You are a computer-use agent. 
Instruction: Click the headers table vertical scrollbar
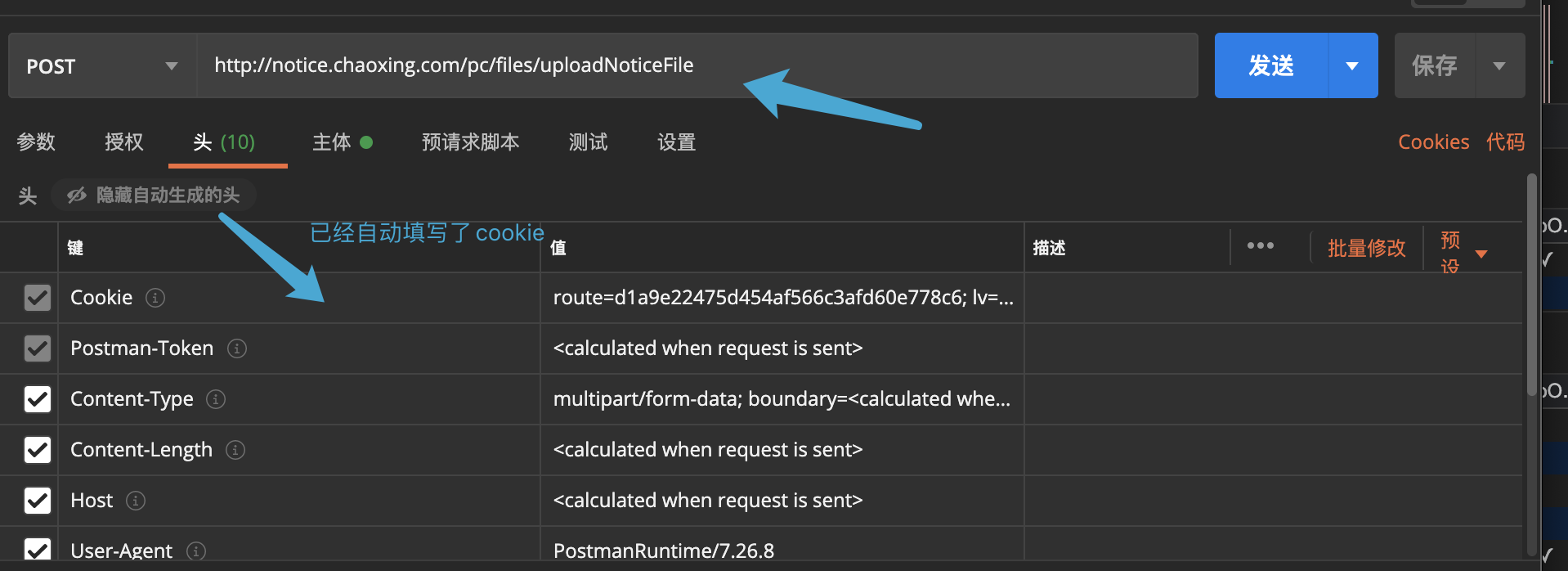click(1532, 286)
